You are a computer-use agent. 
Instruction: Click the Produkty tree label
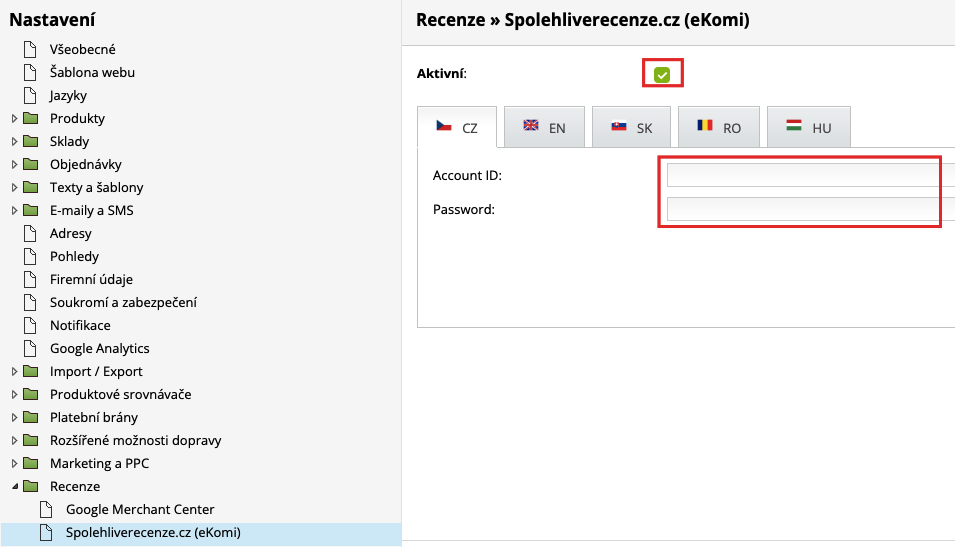point(77,118)
